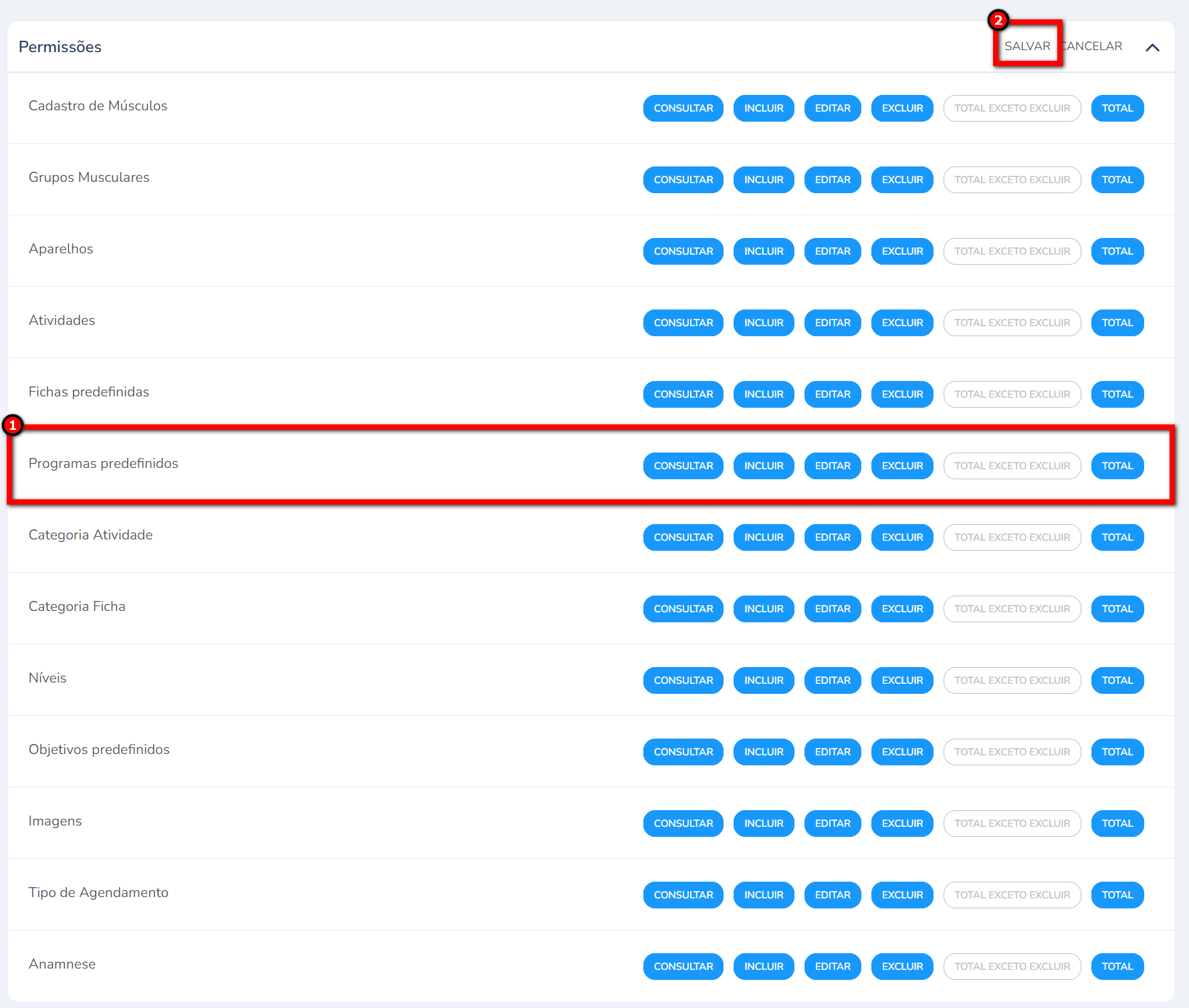Enable TOTAL EXCETO EXCLUIR for Imagens
Viewport: 1189px width, 1008px height.
click(1011, 824)
